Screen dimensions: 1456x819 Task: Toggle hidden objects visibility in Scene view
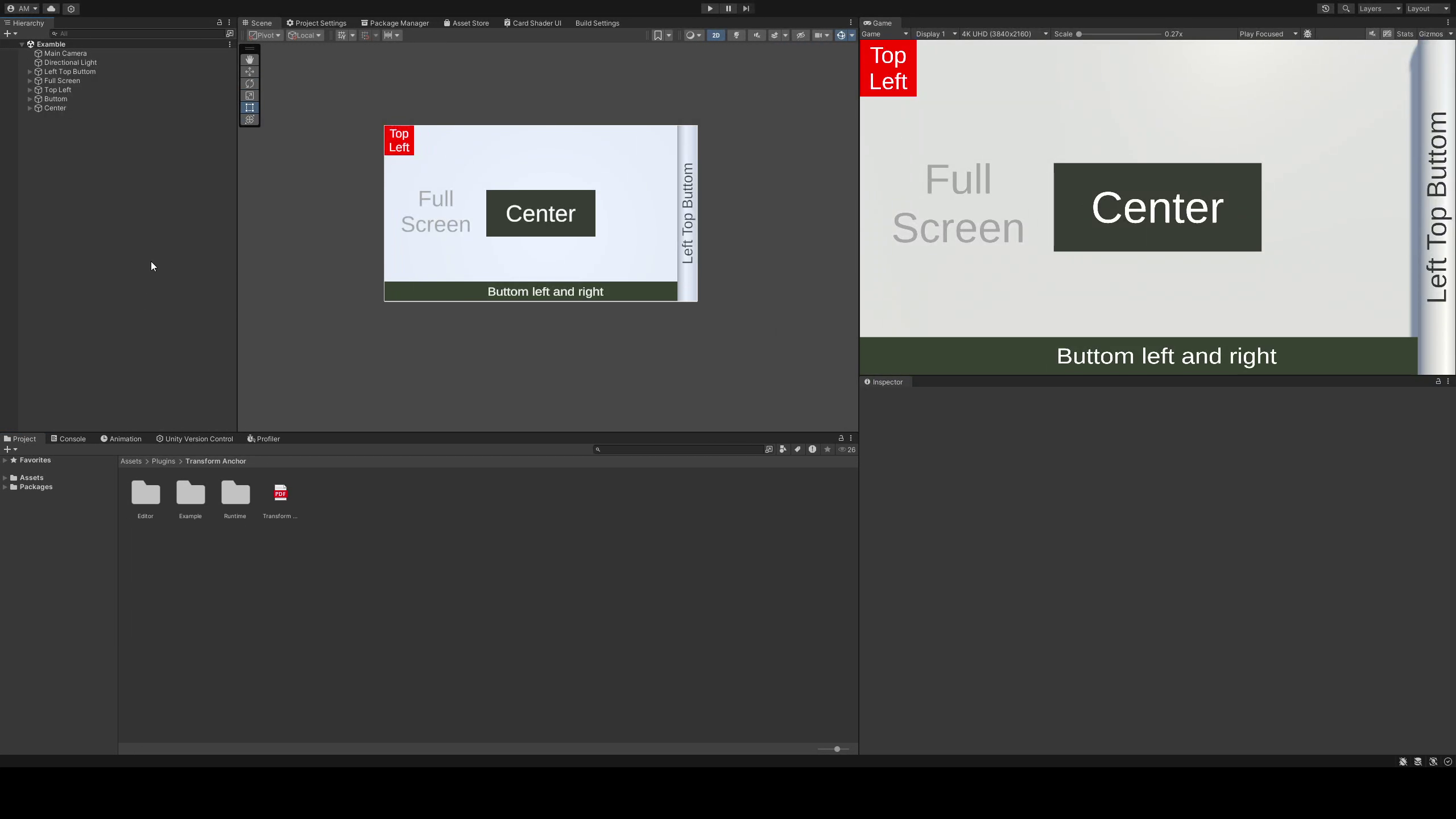point(801,35)
